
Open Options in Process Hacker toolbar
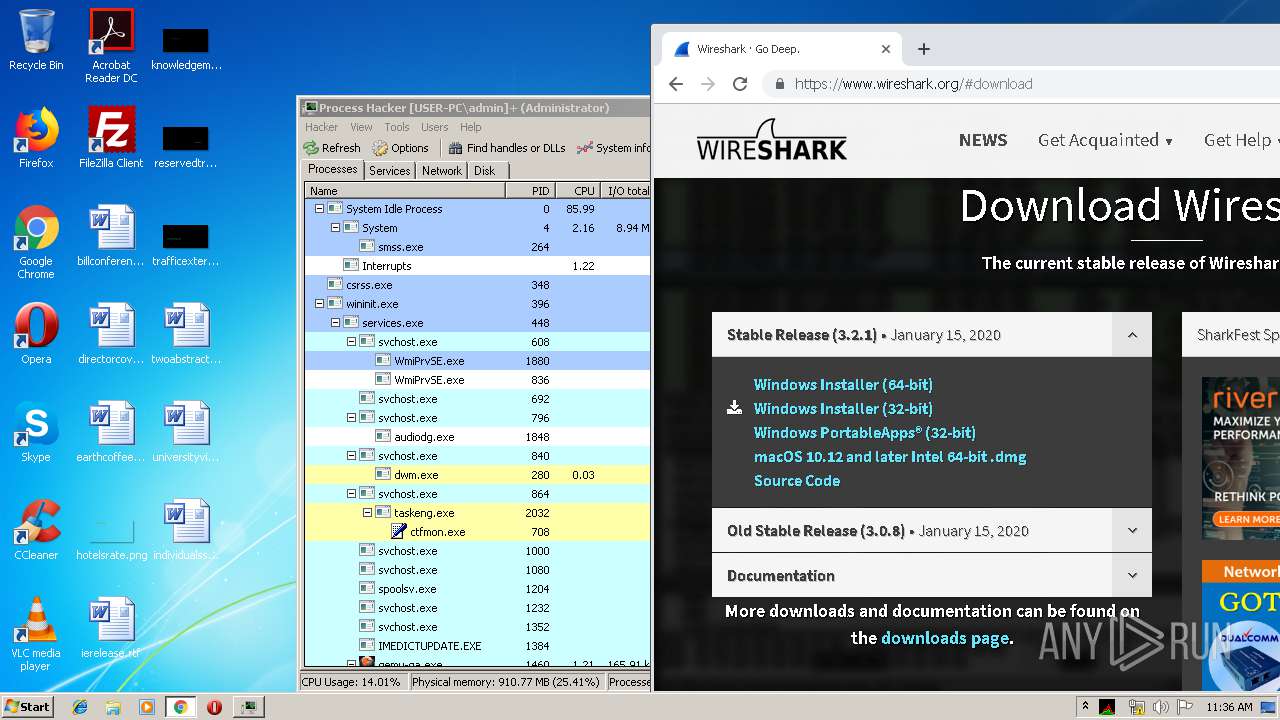click(401, 148)
